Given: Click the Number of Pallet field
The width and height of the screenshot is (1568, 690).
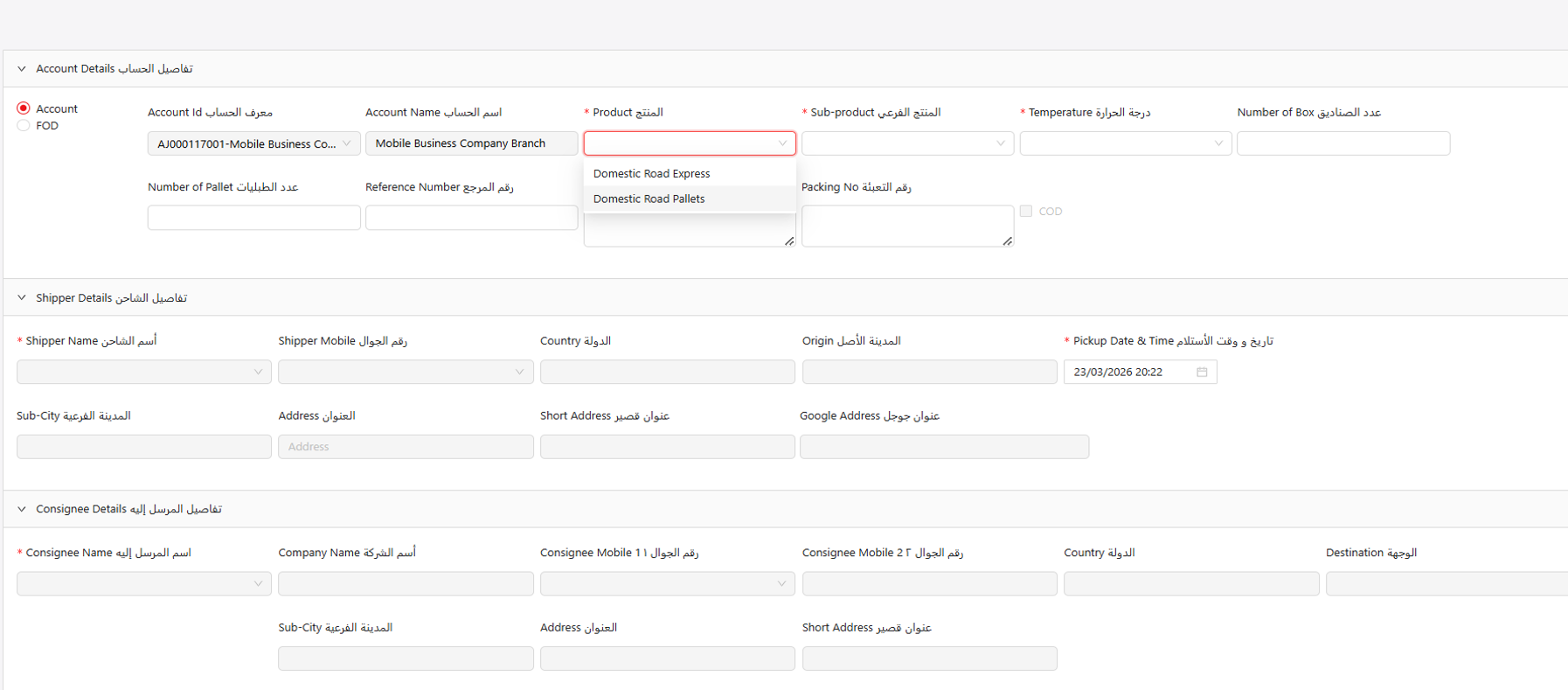Looking at the screenshot, I should (x=253, y=218).
